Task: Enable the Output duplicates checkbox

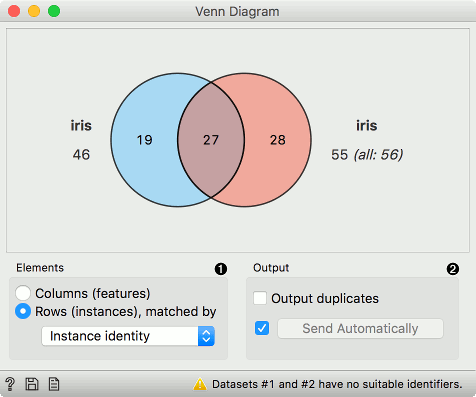Action: click(x=260, y=298)
